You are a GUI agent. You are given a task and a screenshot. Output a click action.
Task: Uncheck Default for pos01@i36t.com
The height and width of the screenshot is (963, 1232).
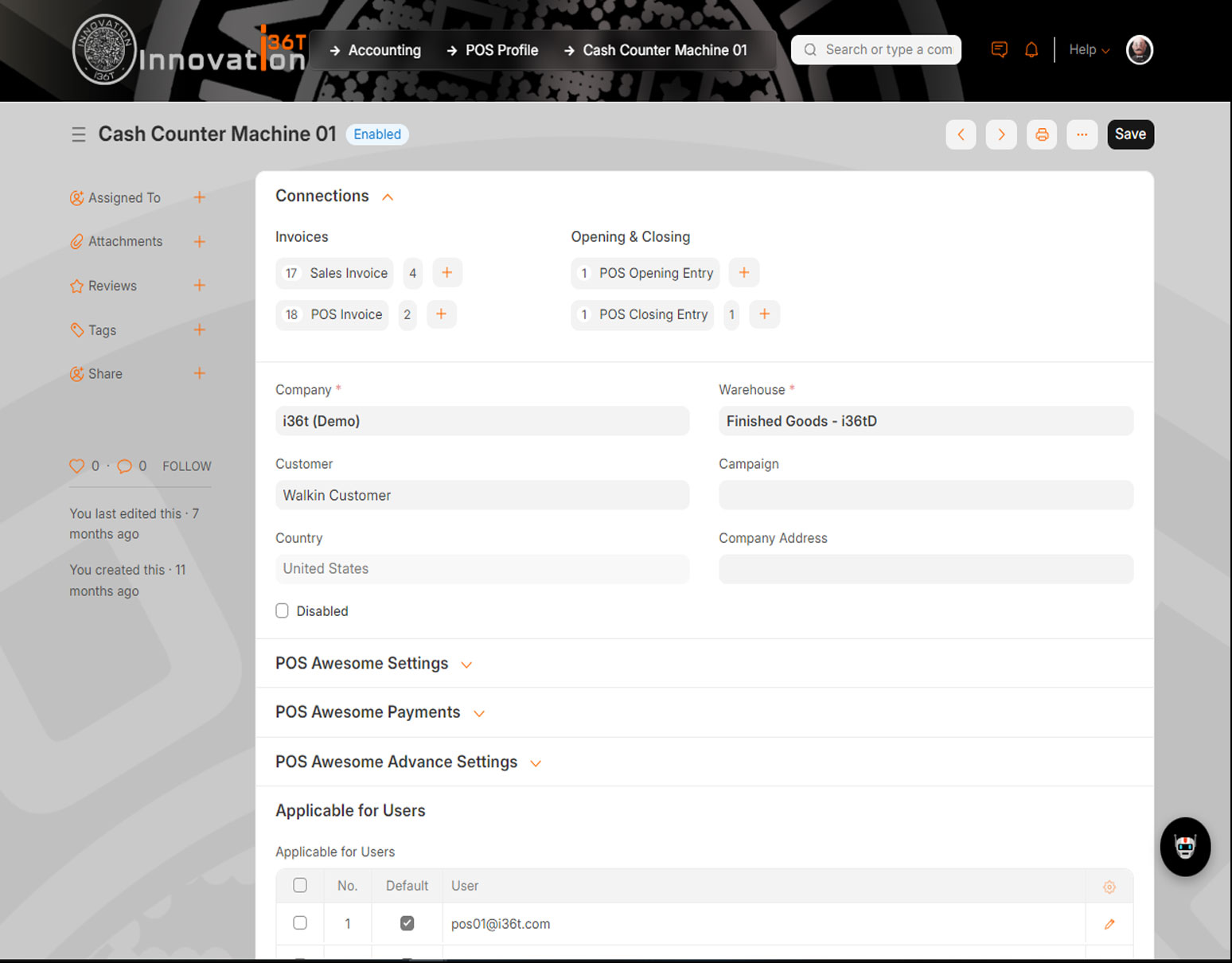[x=407, y=923]
